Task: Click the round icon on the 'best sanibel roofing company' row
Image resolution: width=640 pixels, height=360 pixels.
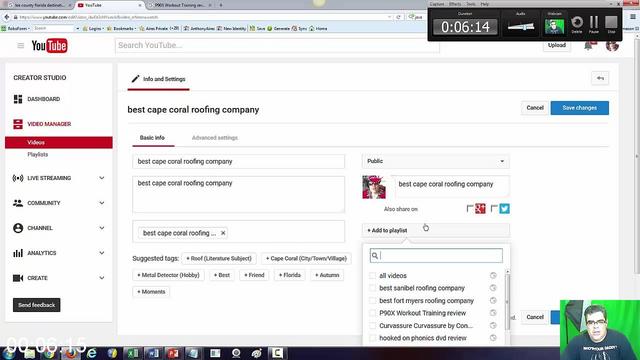Action: pyautogui.click(x=493, y=288)
